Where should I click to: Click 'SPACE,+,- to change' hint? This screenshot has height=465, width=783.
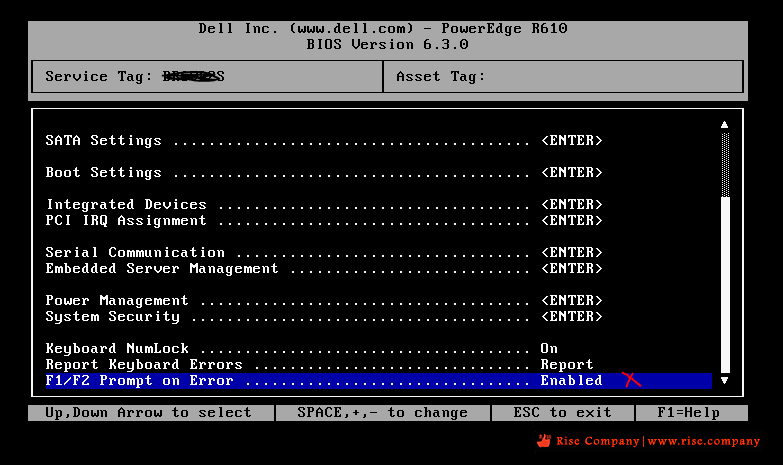[x=383, y=413]
